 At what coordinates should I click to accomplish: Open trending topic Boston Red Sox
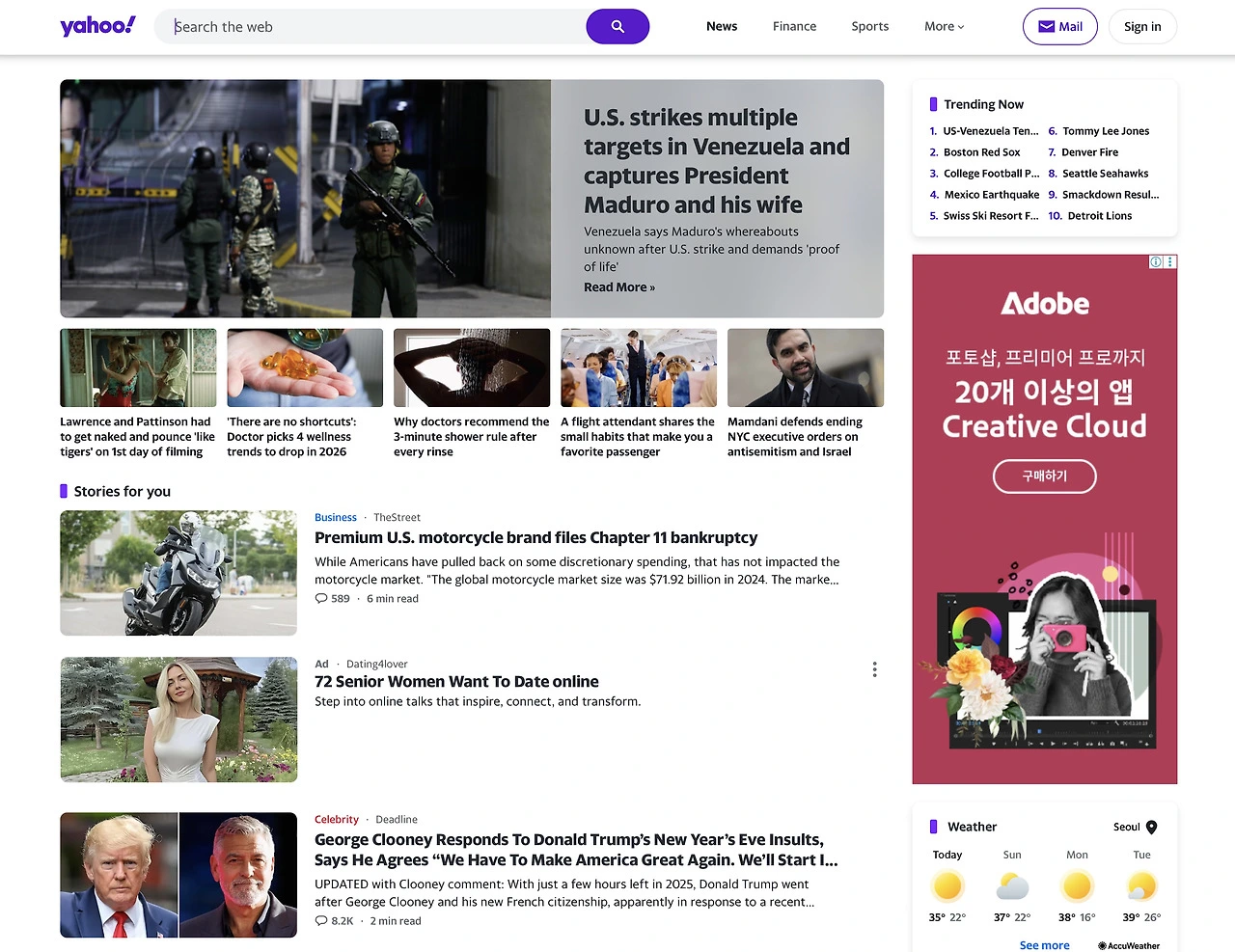tap(981, 152)
